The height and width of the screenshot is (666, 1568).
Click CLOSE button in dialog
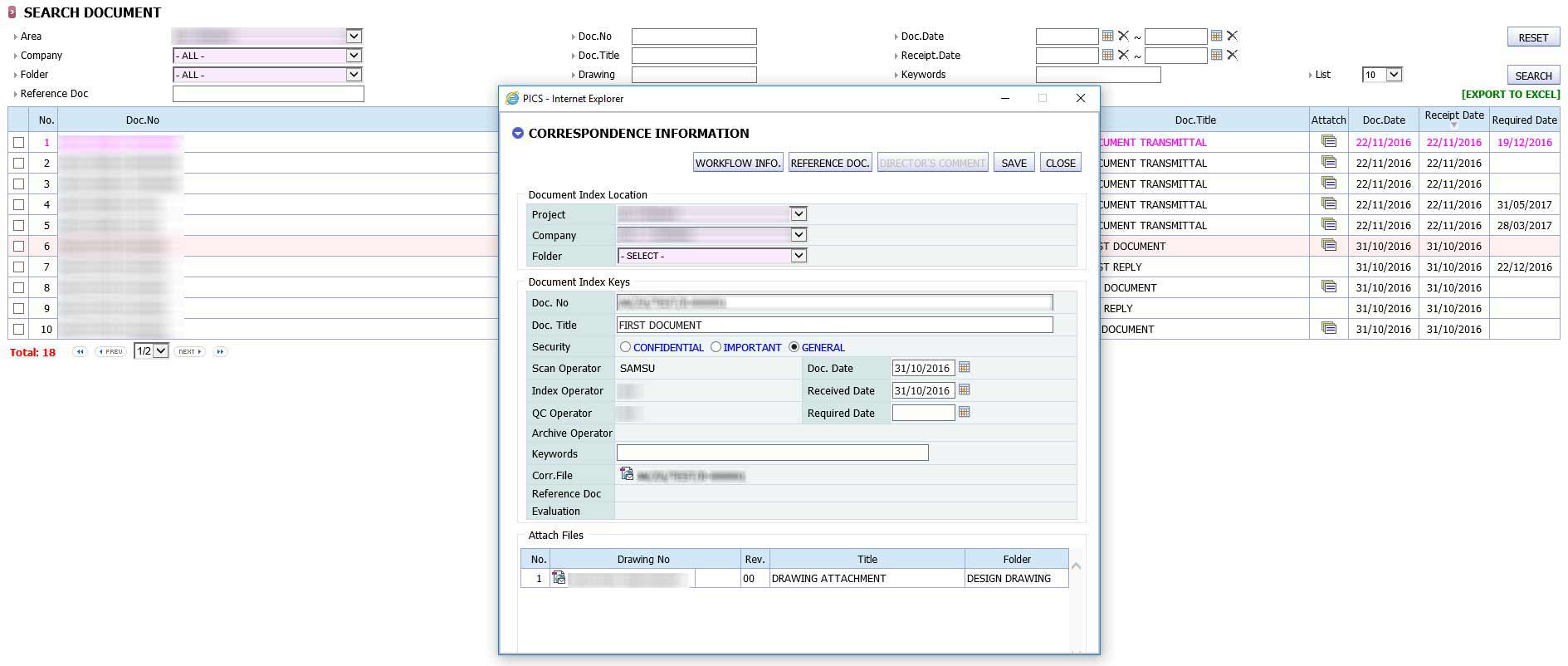coord(1060,163)
